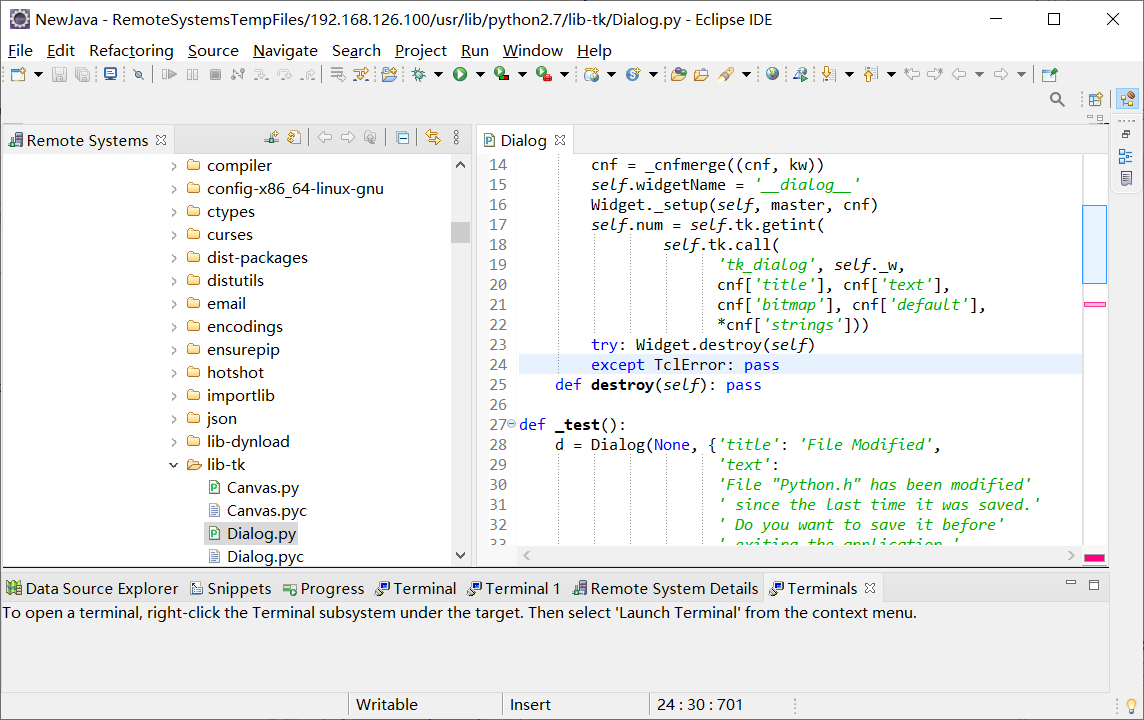The image size is (1144, 720).
Task: Switch to Remote System Details tab
Action: pyautogui.click(x=665, y=589)
